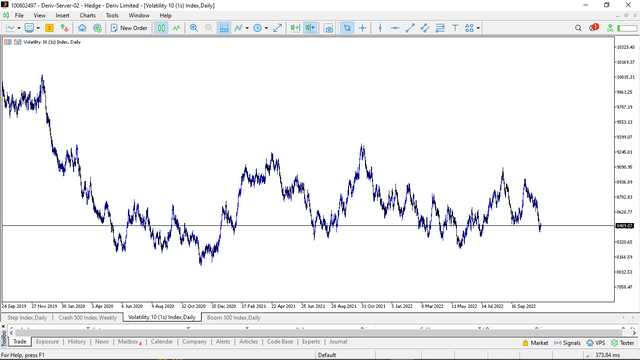This screenshot has height=360, width=640.
Task: Open the chart type line icon
Action: point(10,28)
